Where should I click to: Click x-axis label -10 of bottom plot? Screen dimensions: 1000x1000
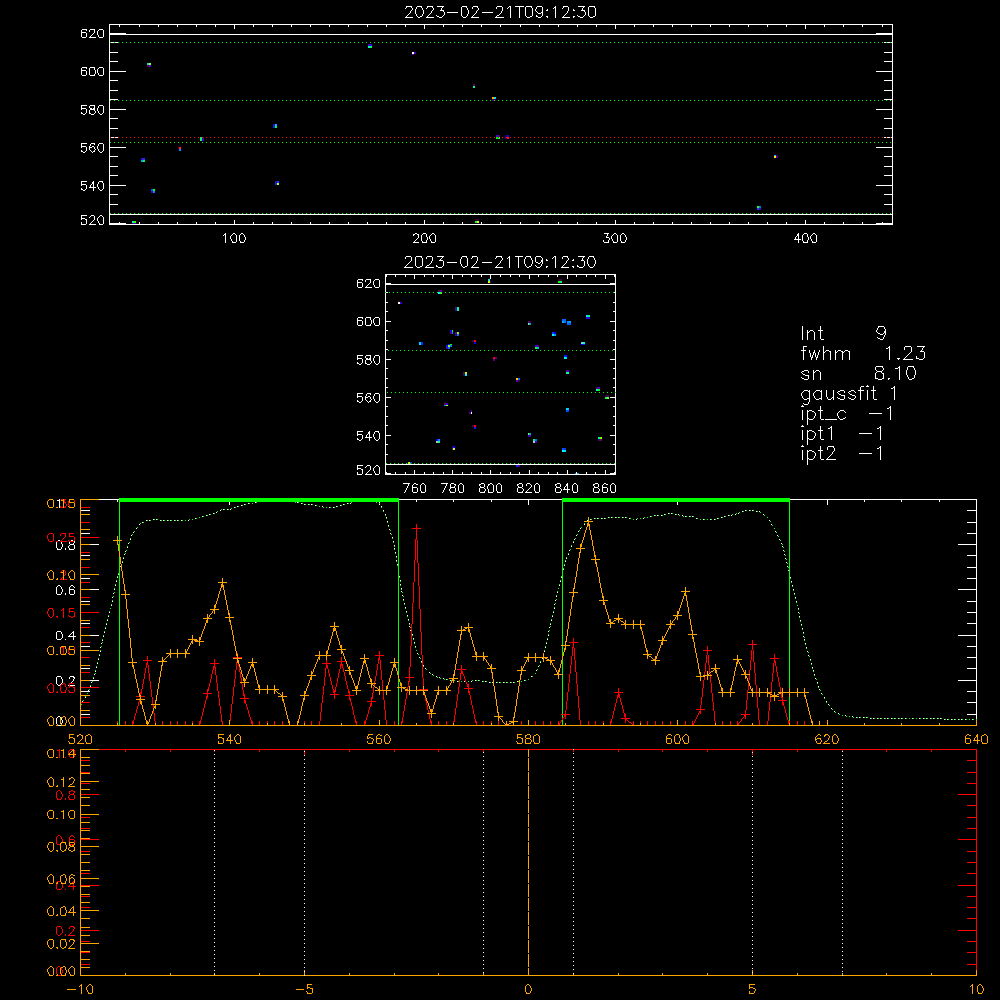coord(80,989)
